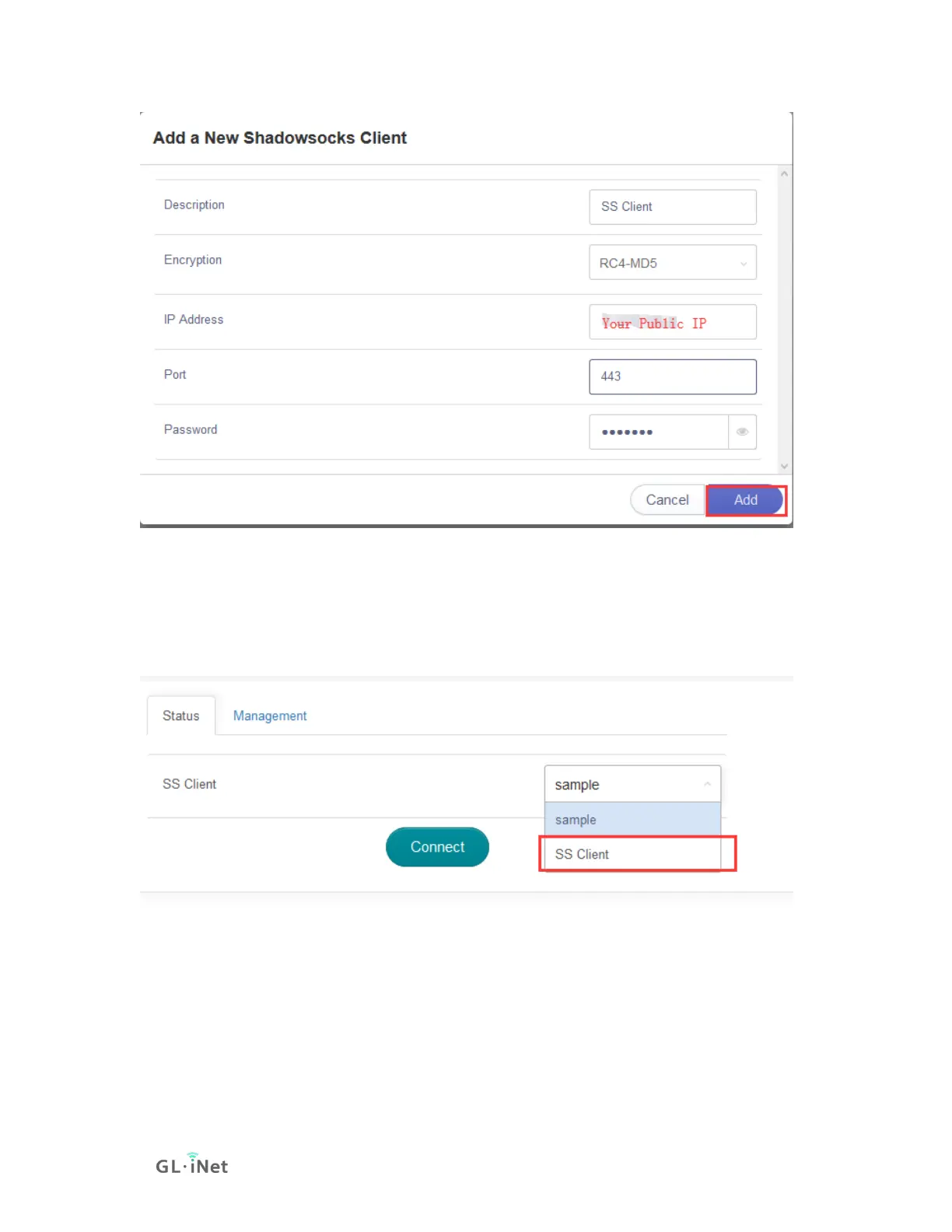Image resolution: width=952 pixels, height=1232 pixels.
Task: Choose the highlighted sample option
Action: [632, 820]
